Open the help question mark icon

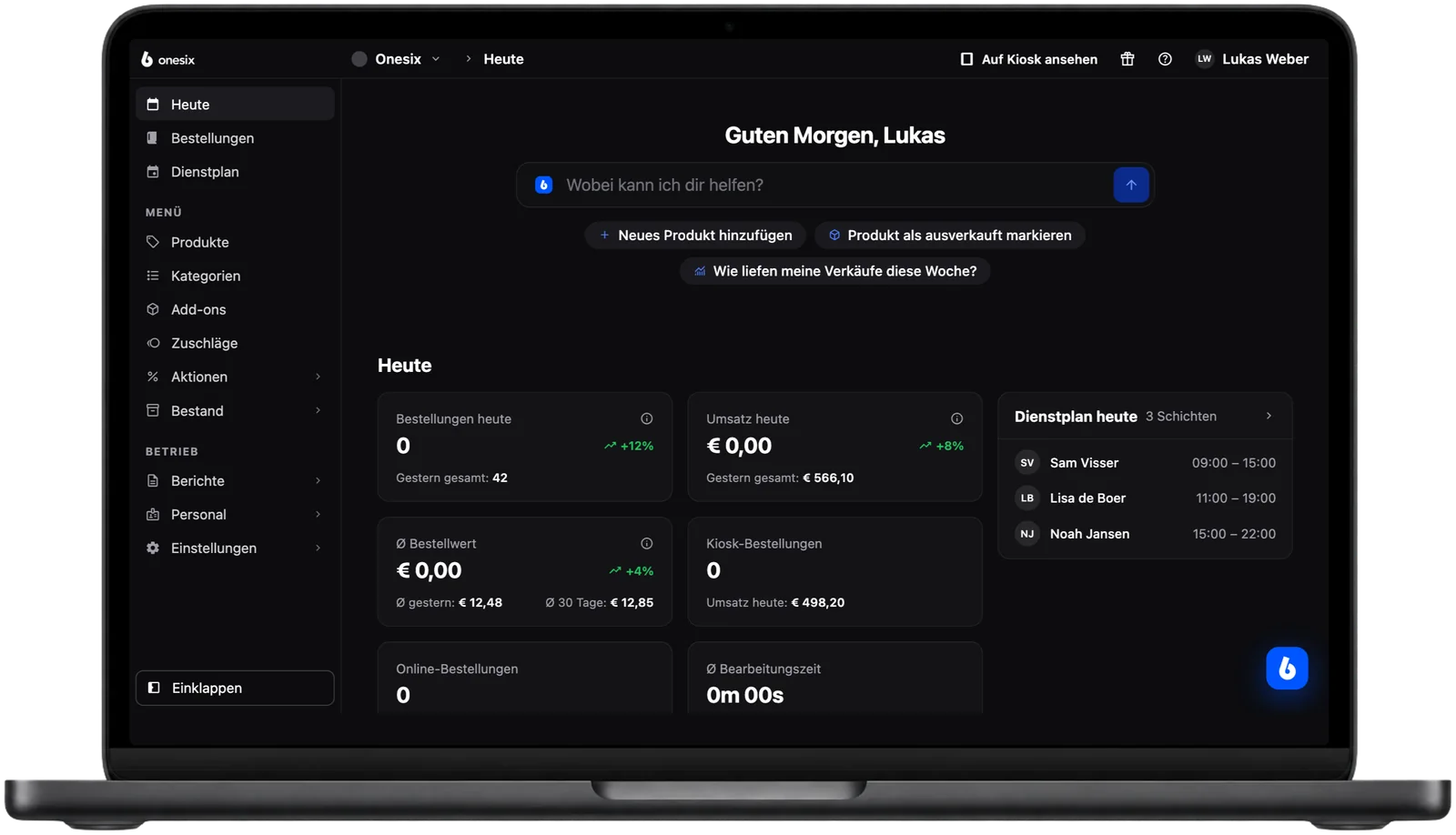coord(1165,59)
